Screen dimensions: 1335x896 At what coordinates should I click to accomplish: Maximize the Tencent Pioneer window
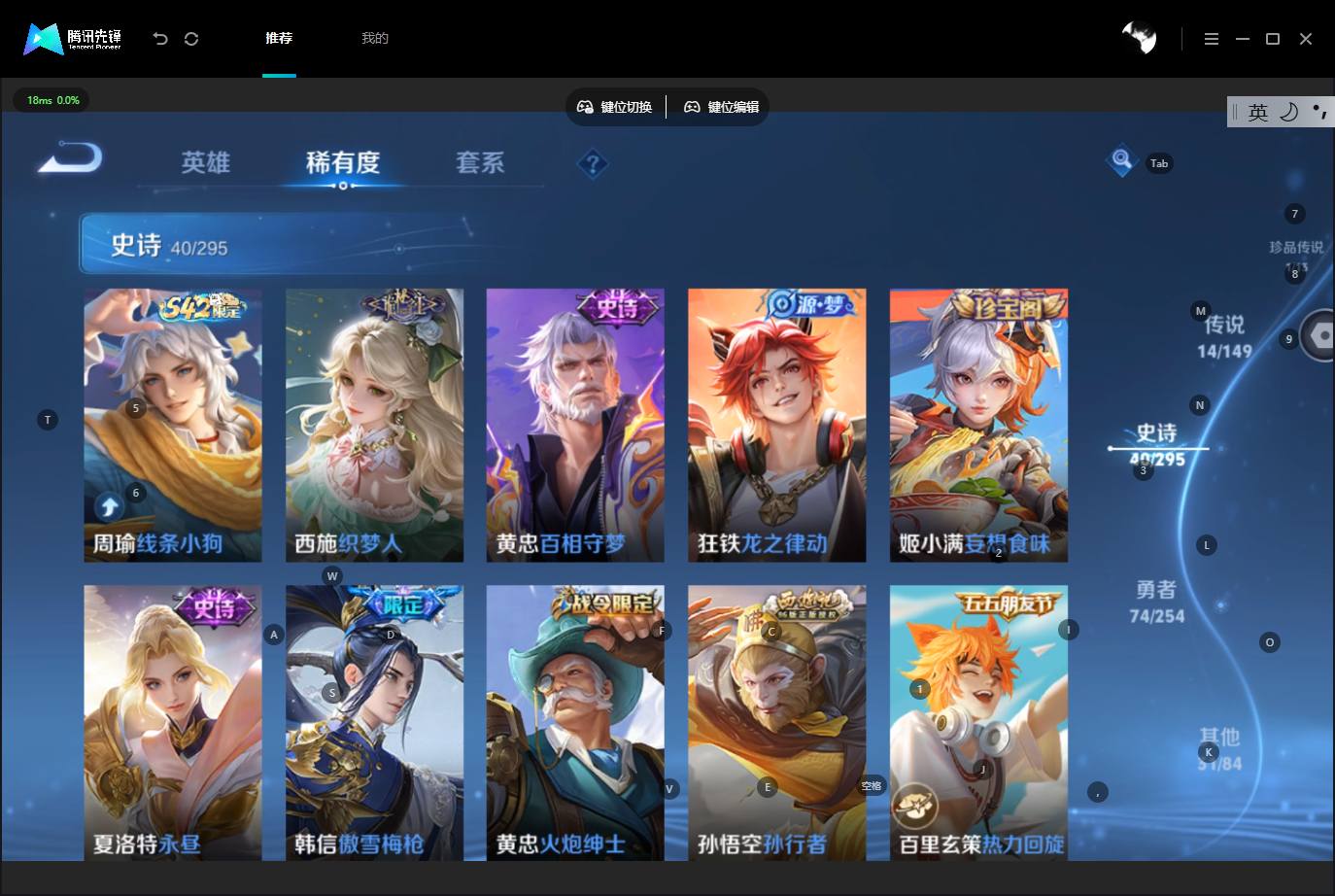click(x=1273, y=39)
